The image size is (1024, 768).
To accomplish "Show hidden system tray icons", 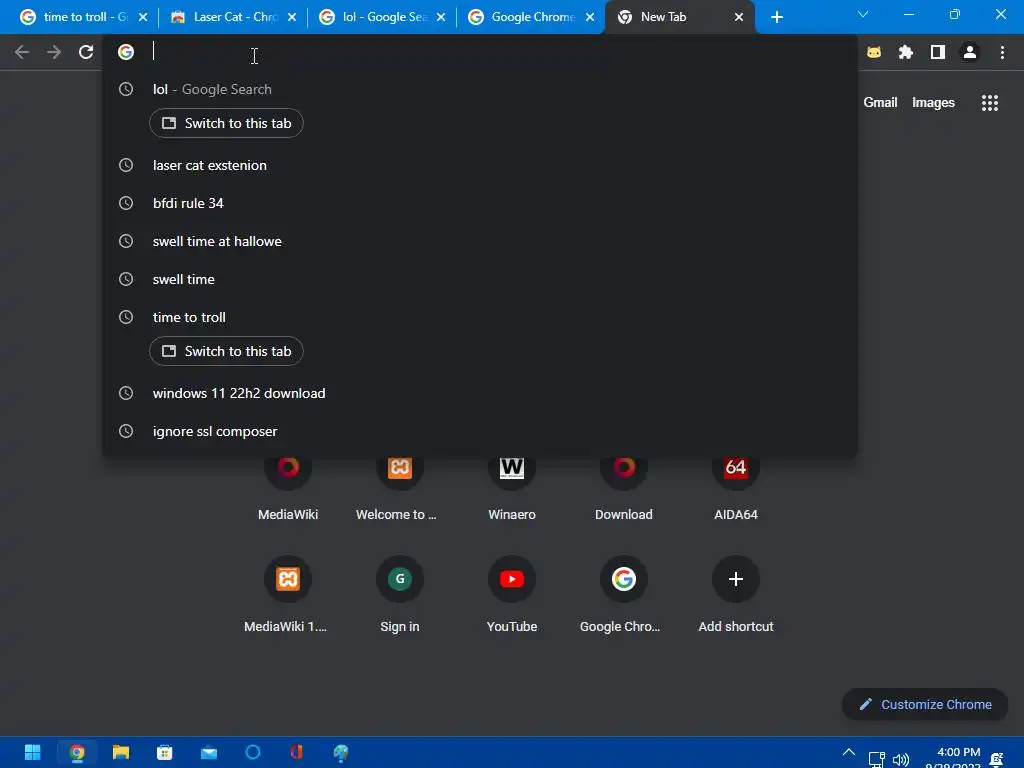I will pos(849,752).
